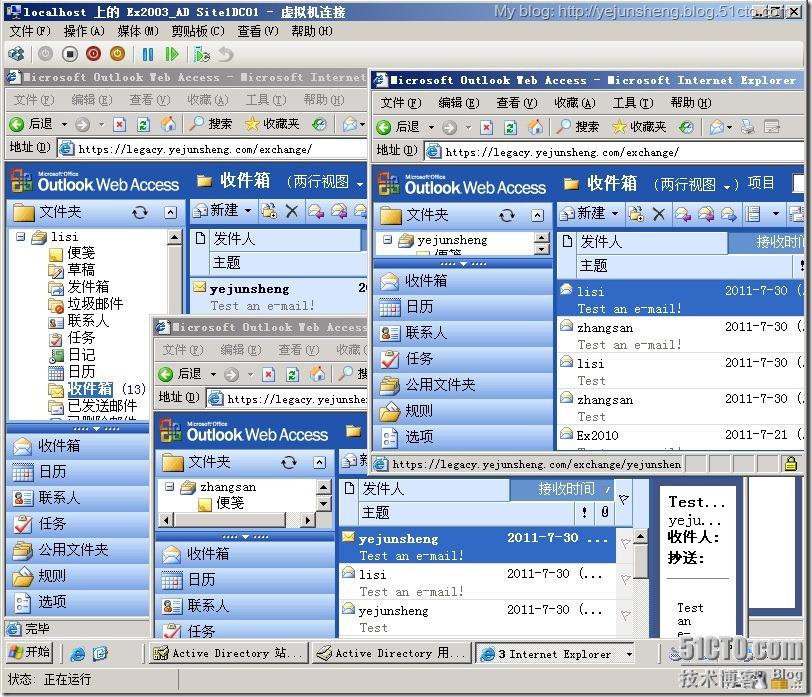Image resolution: width=812 pixels, height=697 pixels.
Task: Select 收件箱 (13) in lisi's folder tree
Action: [97, 389]
